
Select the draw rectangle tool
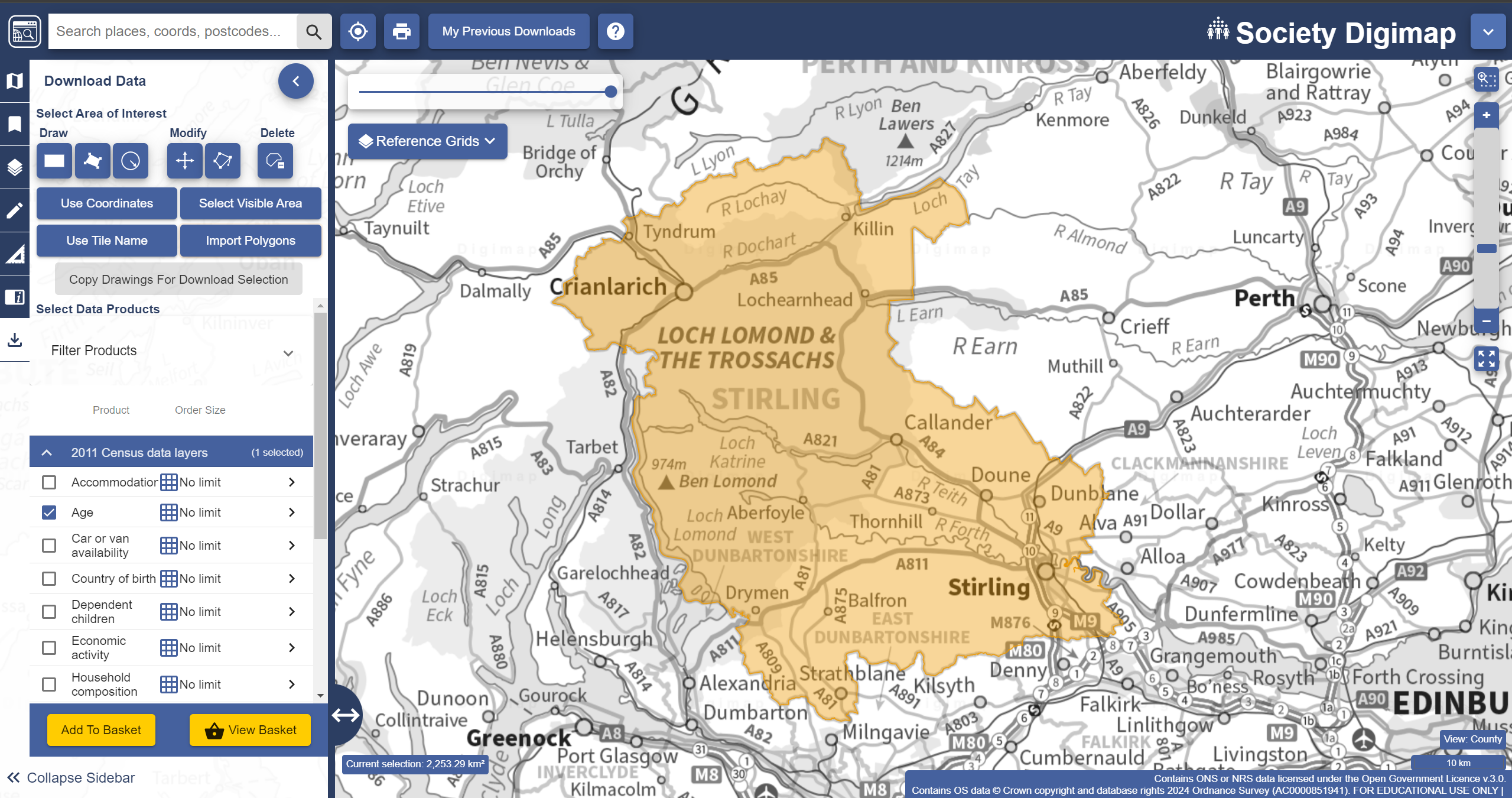54,161
